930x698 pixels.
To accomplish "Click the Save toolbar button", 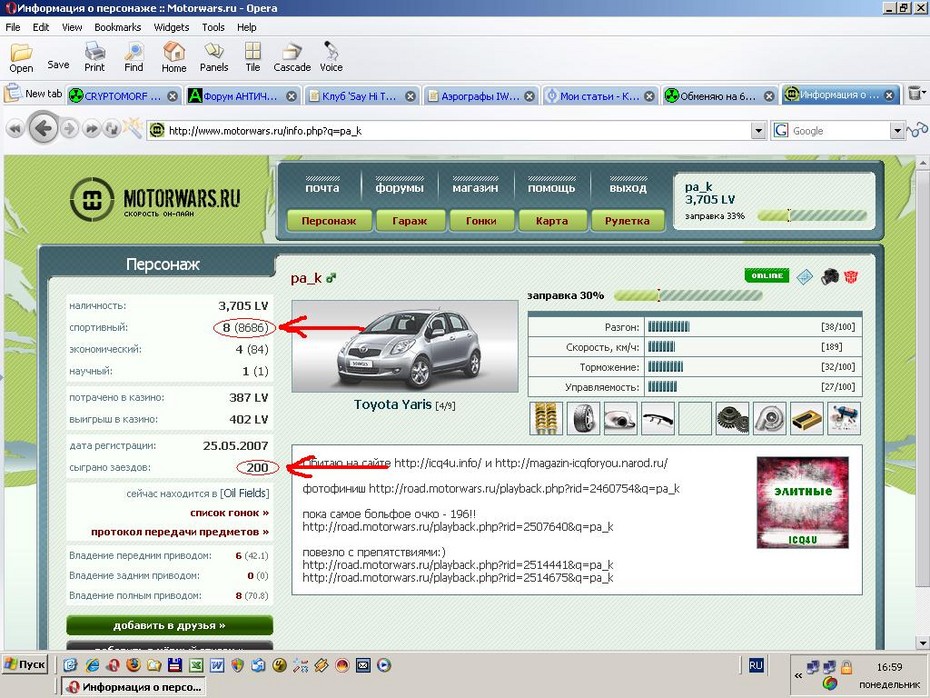I will coord(58,65).
